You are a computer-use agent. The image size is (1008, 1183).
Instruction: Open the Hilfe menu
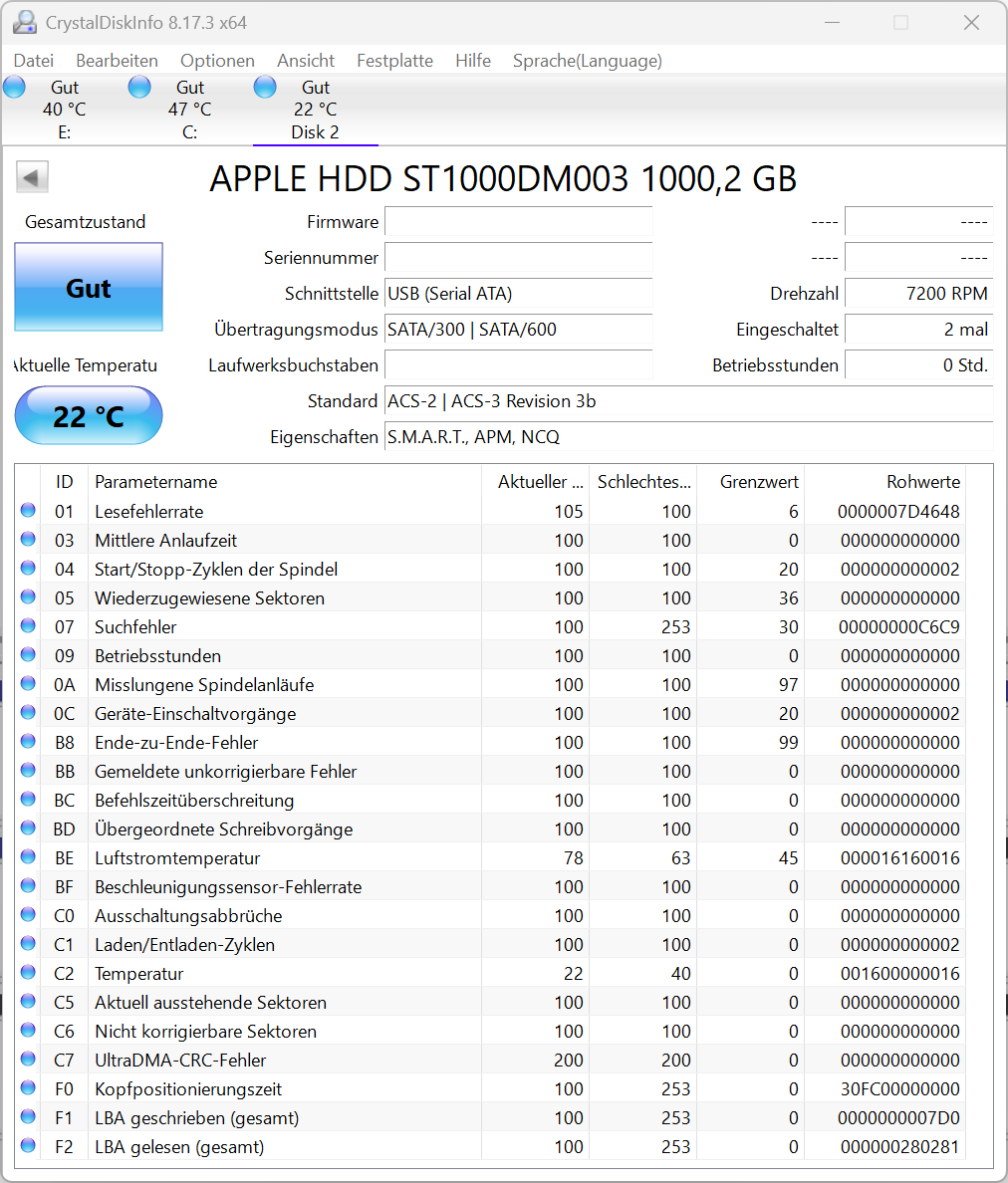coord(472,61)
